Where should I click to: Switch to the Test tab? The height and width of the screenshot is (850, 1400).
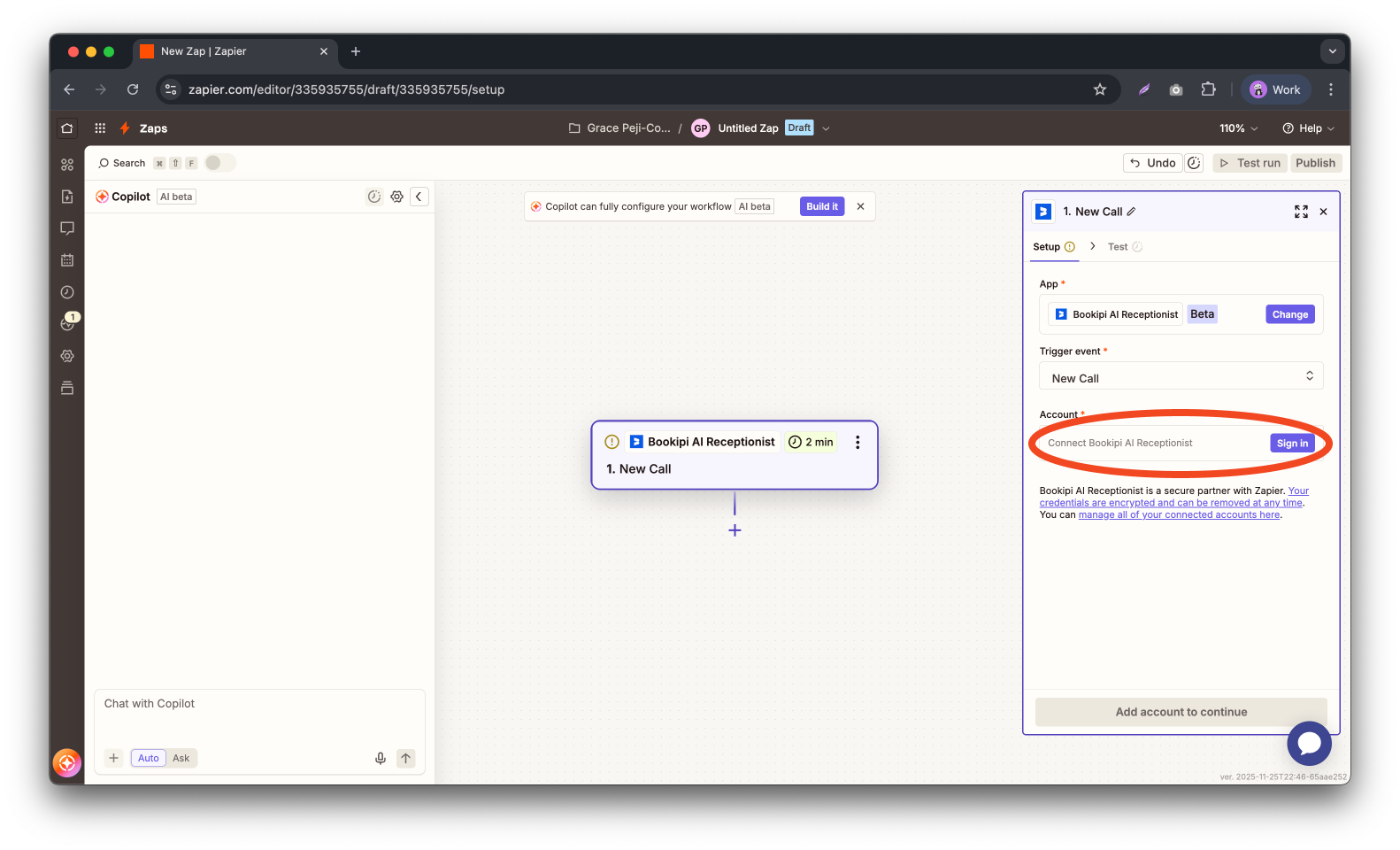tap(1125, 247)
